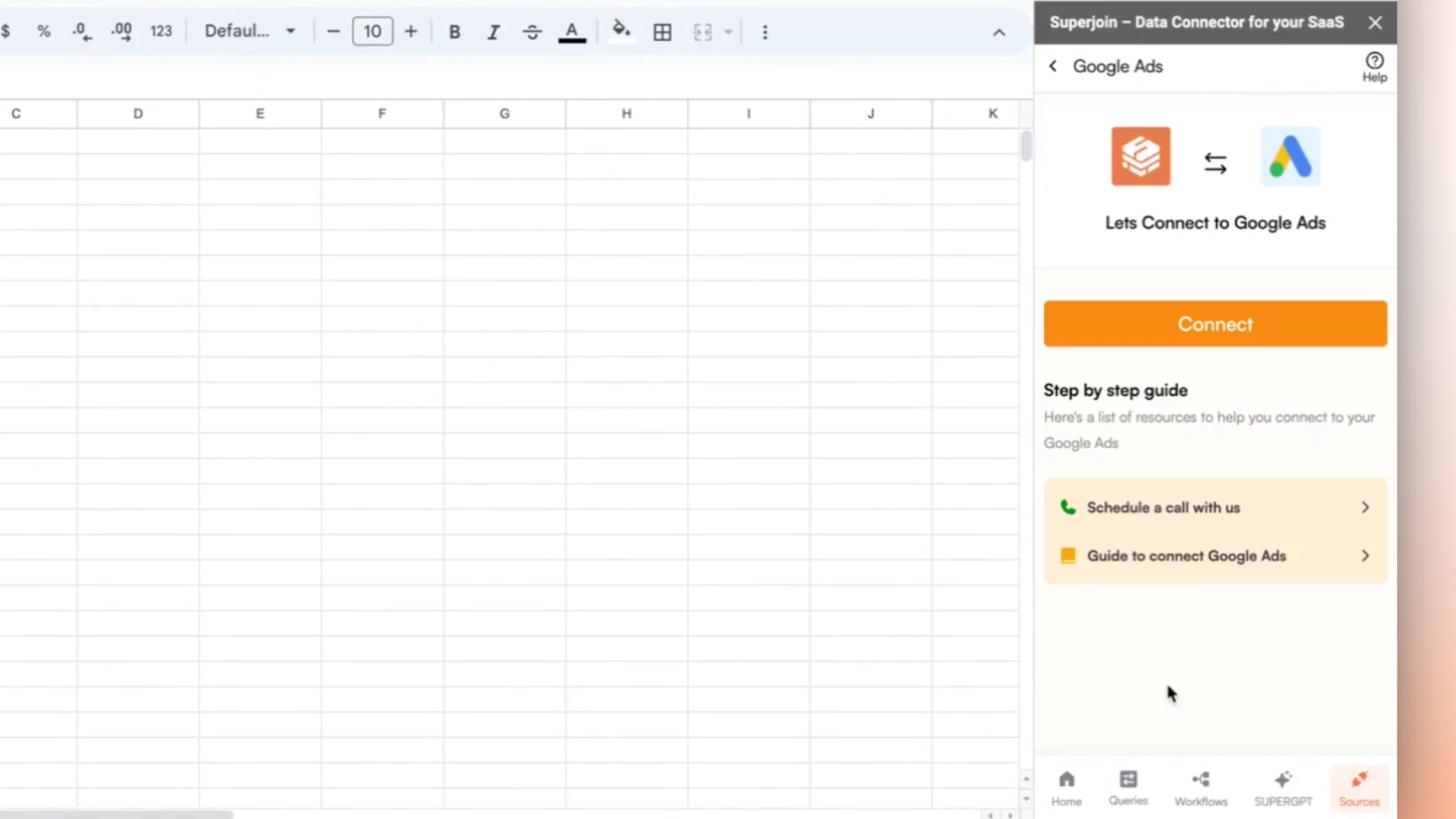Select column J header
The width and height of the screenshot is (1456, 819).
(x=871, y=114)
